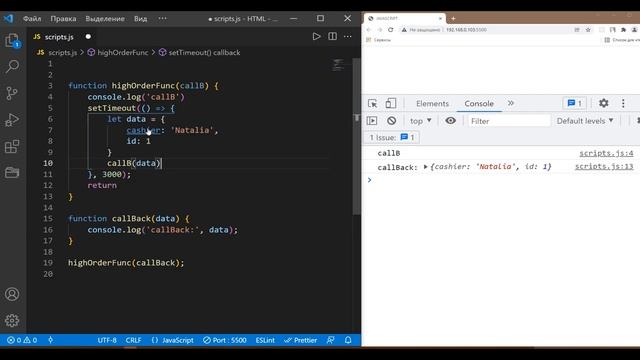This screenshot has width=640, height=360.
Task: Open DevTools settings gear
Action: pos(604,103)
